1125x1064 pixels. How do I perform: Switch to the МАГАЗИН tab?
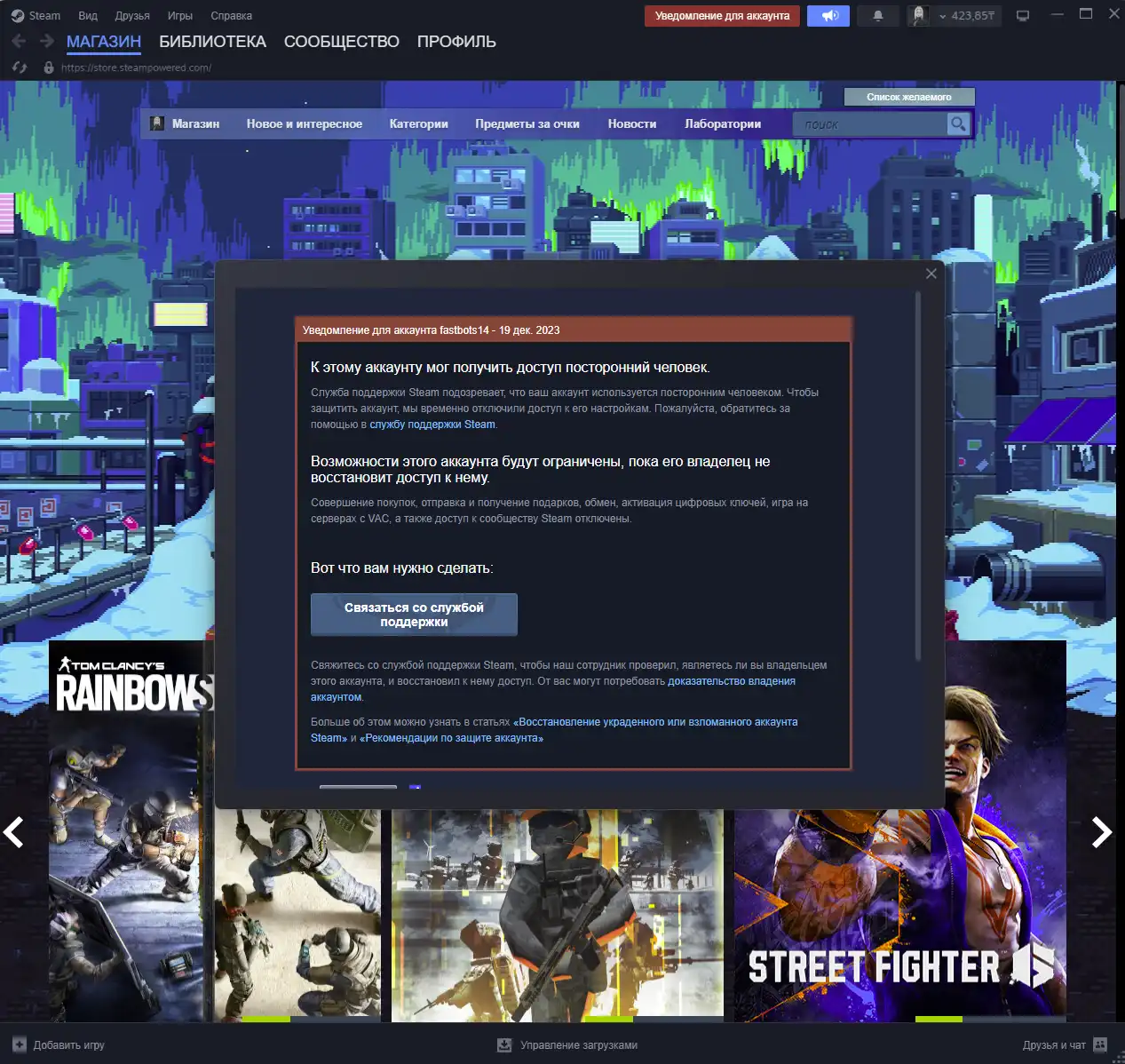tap(104, 42)
